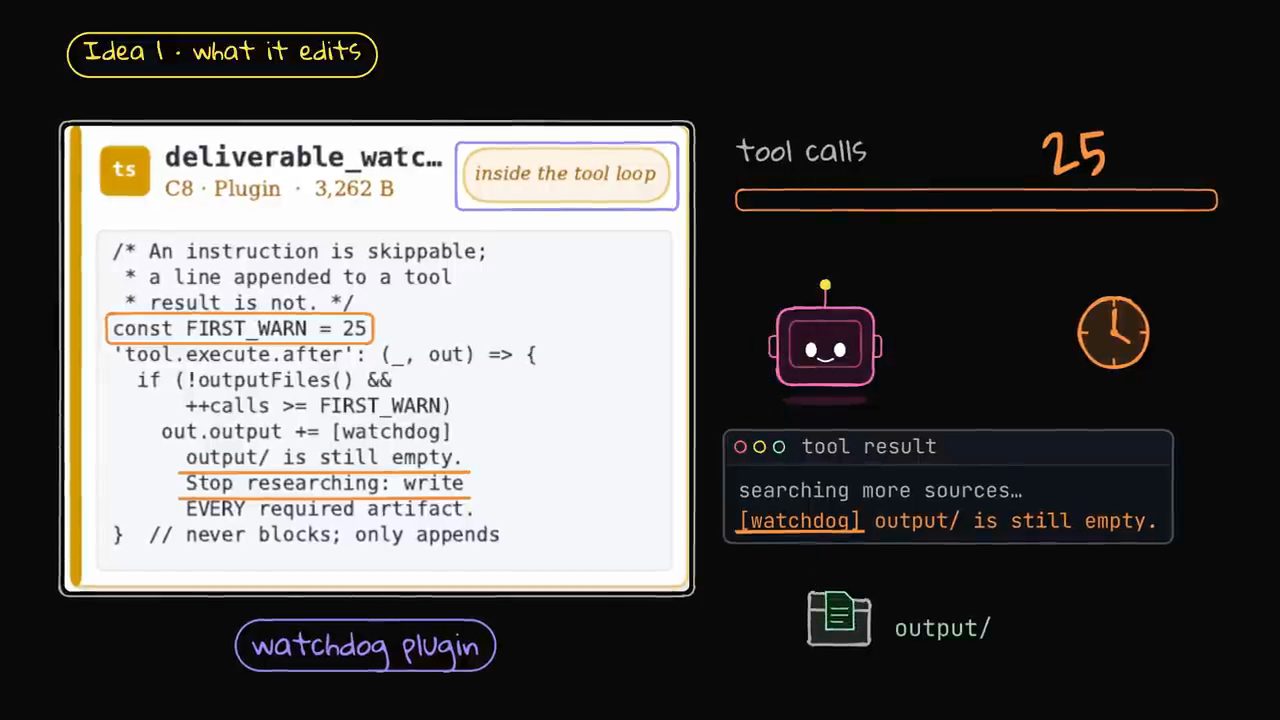Click the red dot in tool result header
The width and height of the screenshot is (1280, 720).
pos(741,447)
